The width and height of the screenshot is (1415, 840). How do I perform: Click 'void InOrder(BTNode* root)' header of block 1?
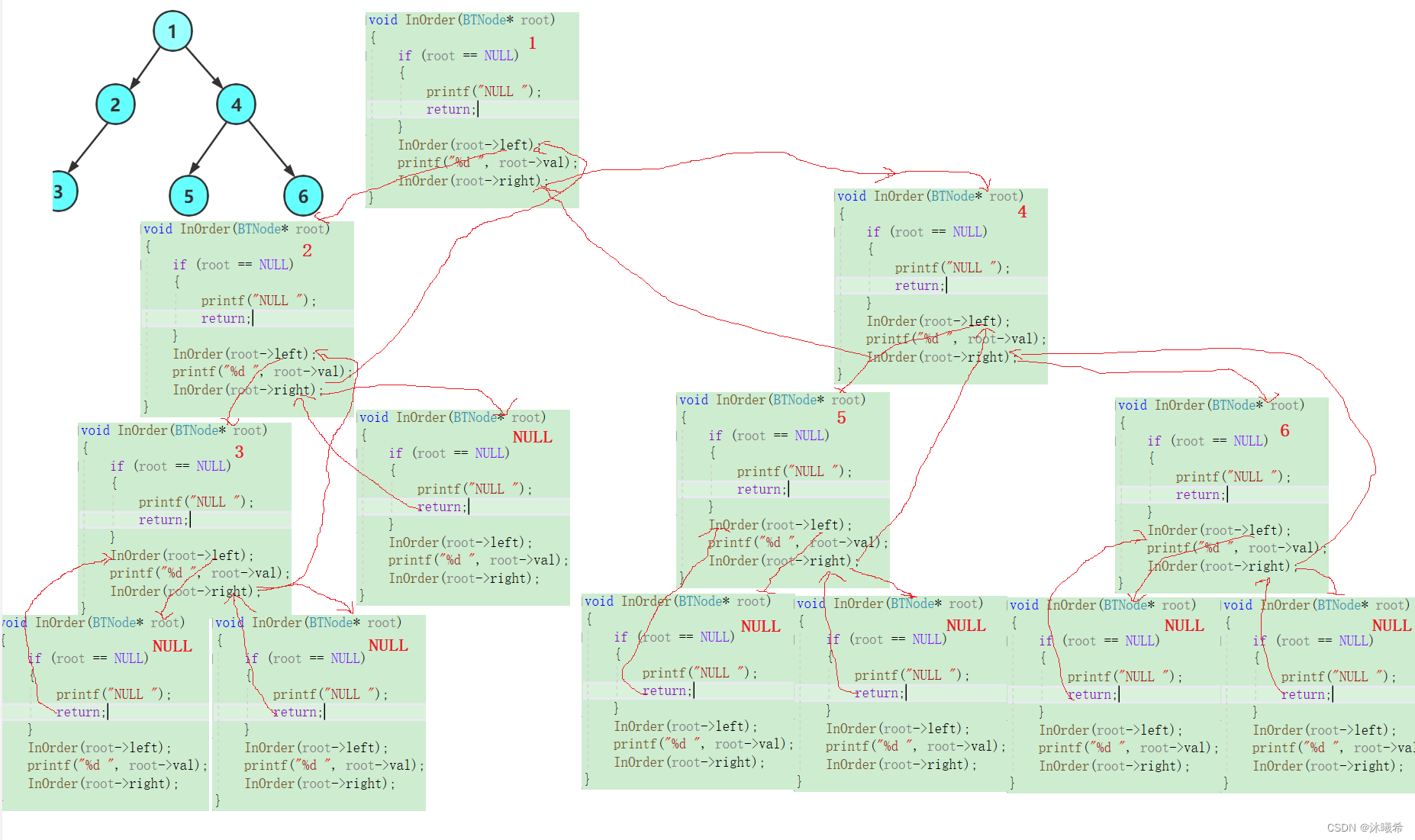462,20
